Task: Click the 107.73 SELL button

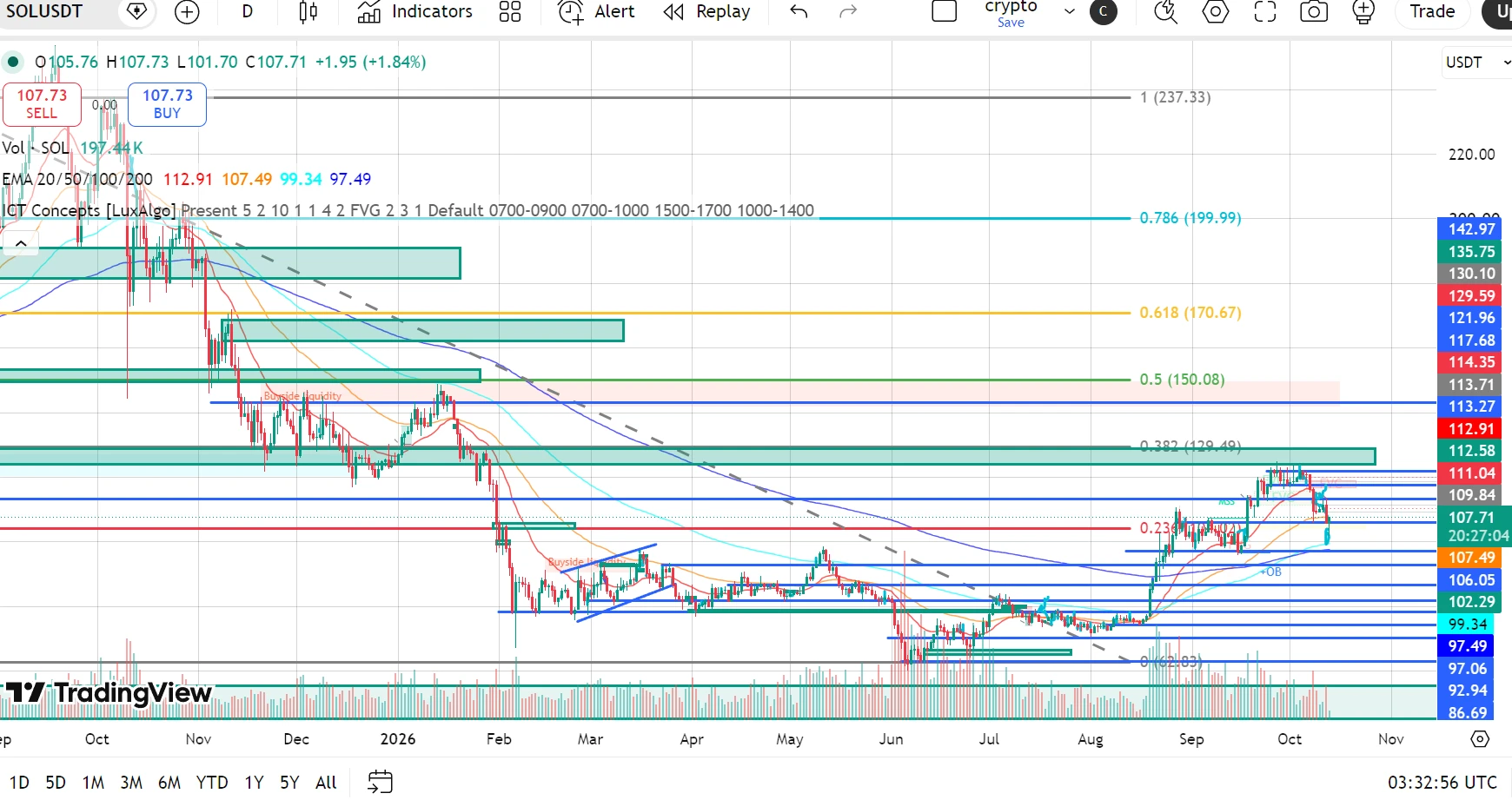Action: (x=42, y=104)
